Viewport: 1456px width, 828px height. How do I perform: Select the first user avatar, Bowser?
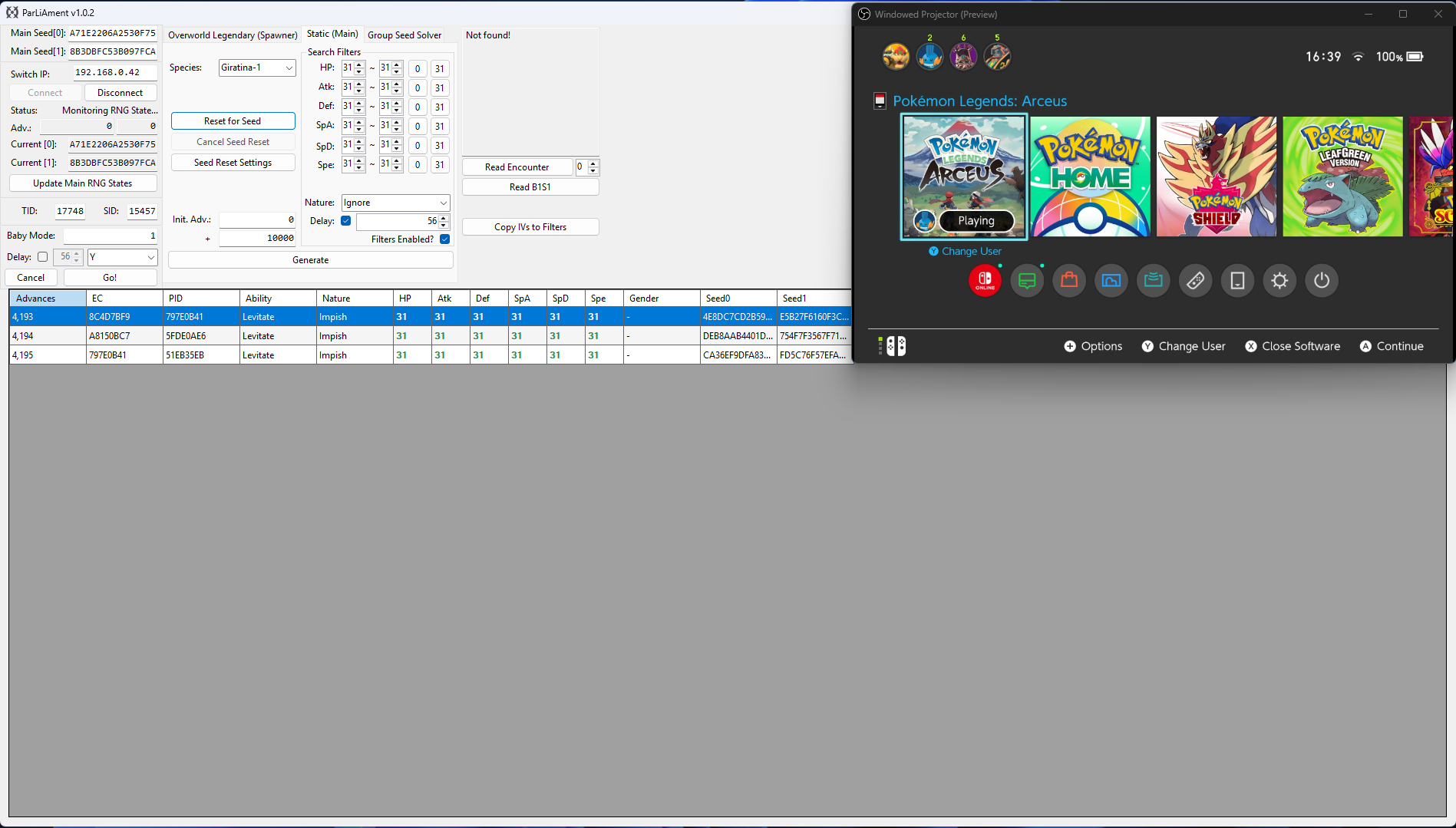(x=896, y=56)
